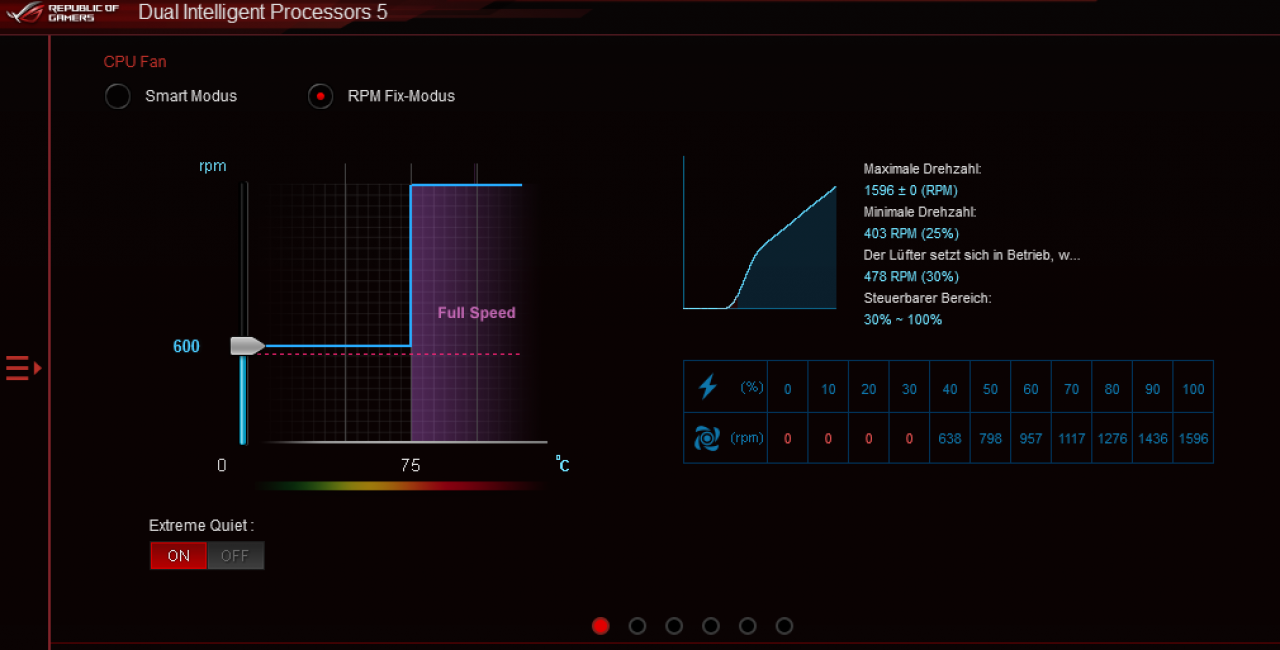Go to first page indicator dot
1280x650 pixels.
coord(600,626)
